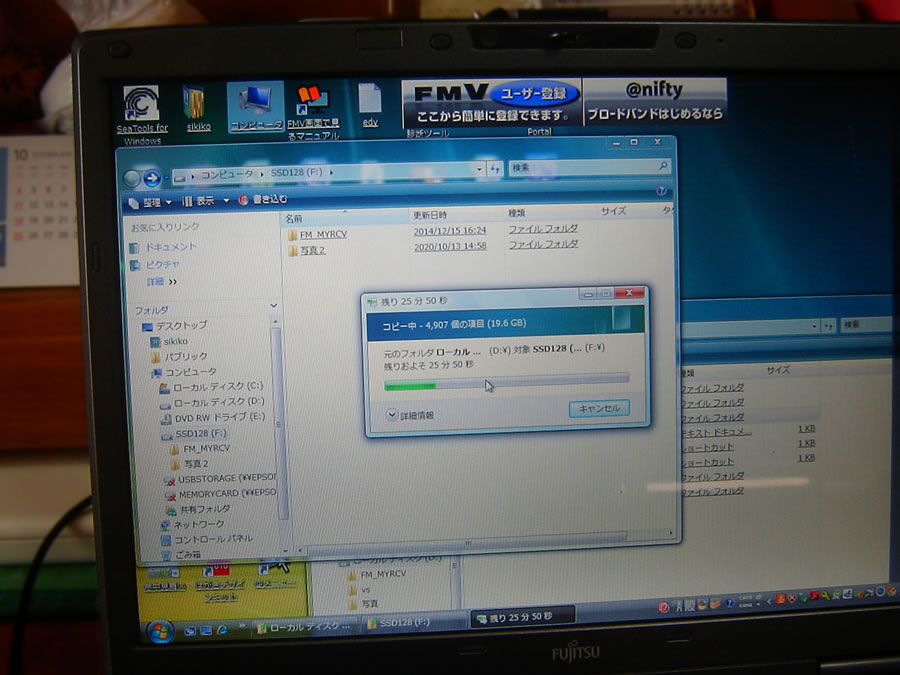
Task: Select ローカル ディスク (D:) in tree
Action: pyautogui.click(x=212, y=402)
